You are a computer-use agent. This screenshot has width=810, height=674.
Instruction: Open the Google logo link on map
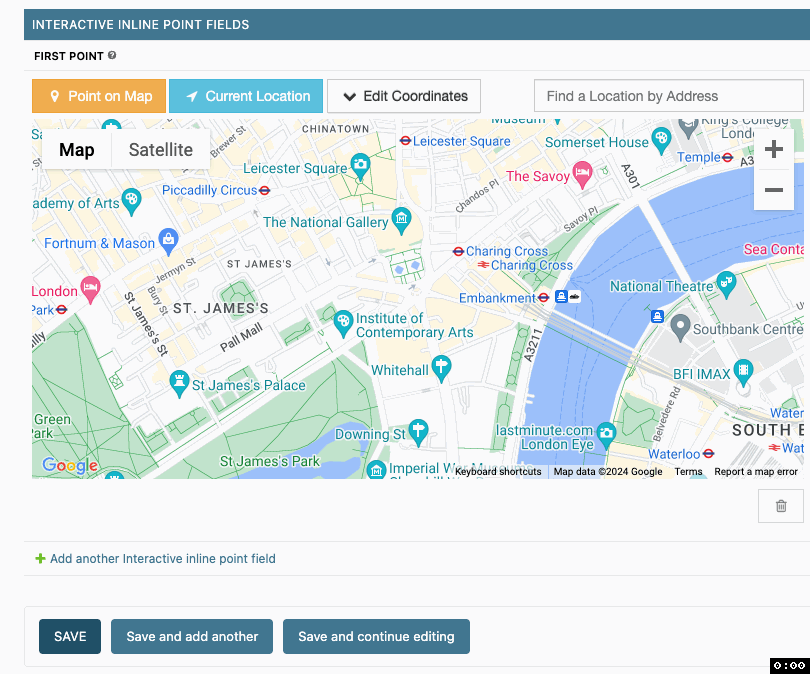[x=70, y=465]
